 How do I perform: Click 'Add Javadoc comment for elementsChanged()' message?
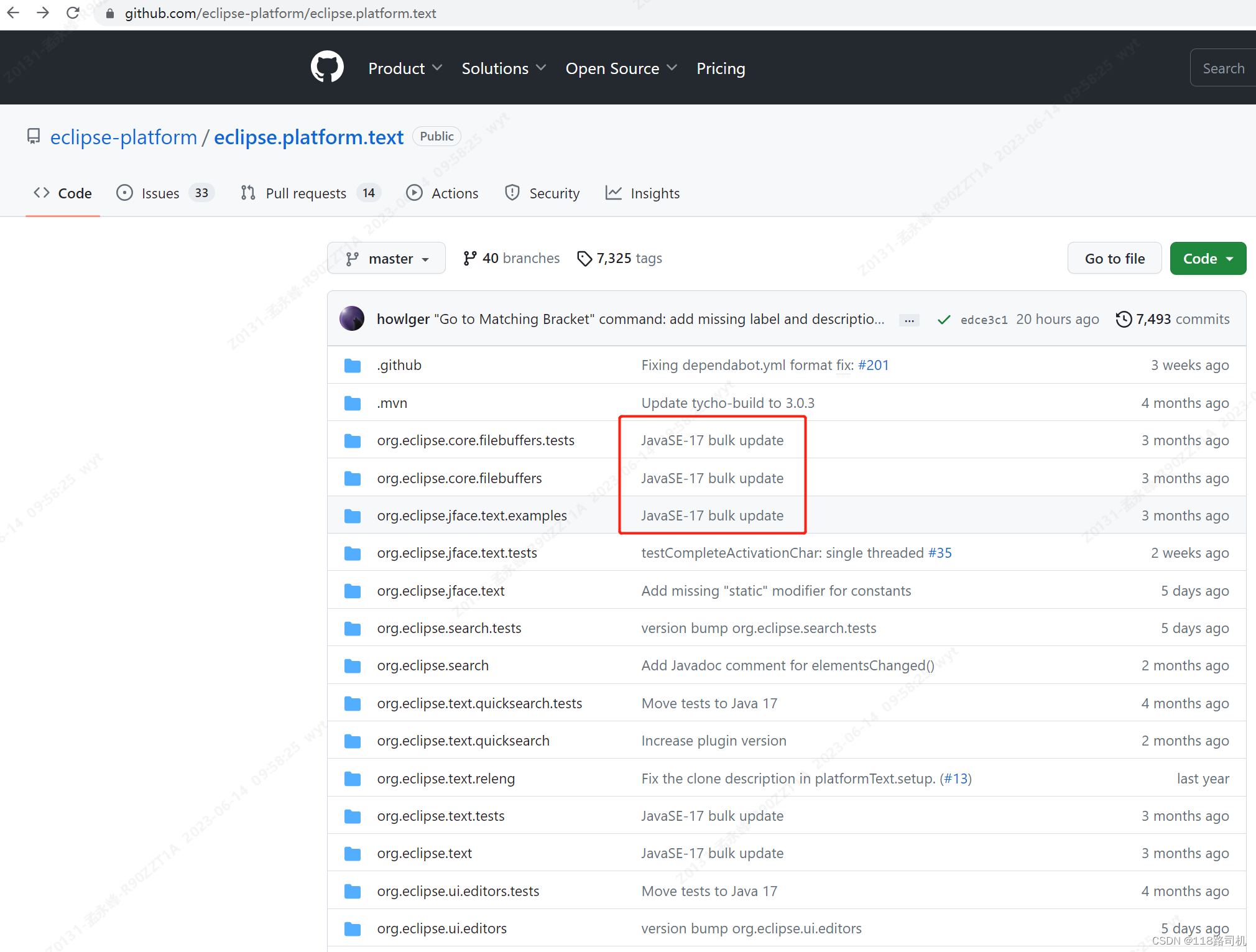[788, 665]
